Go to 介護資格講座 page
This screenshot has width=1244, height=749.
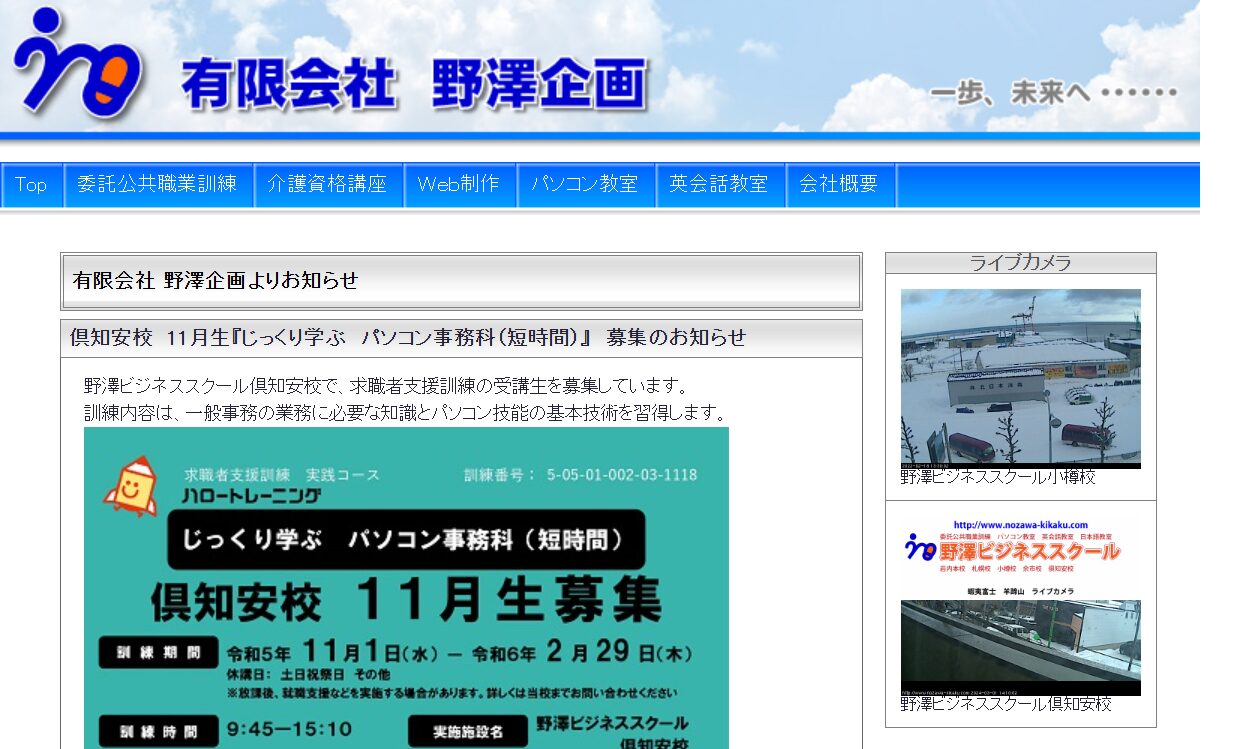coord(327,185)
